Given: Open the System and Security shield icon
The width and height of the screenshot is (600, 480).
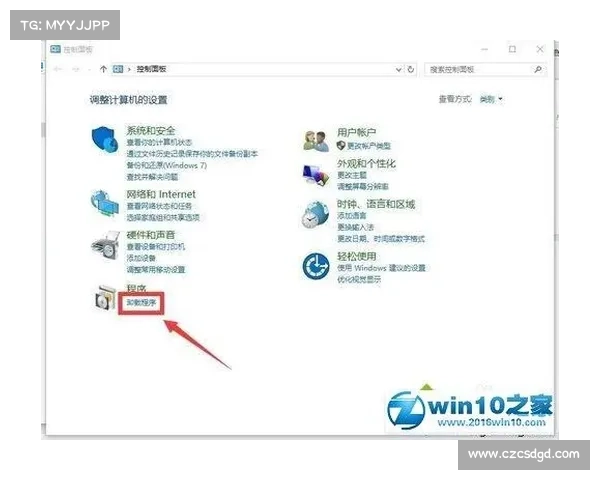Looking at the screenshot, I should click(x=104, y=139).
